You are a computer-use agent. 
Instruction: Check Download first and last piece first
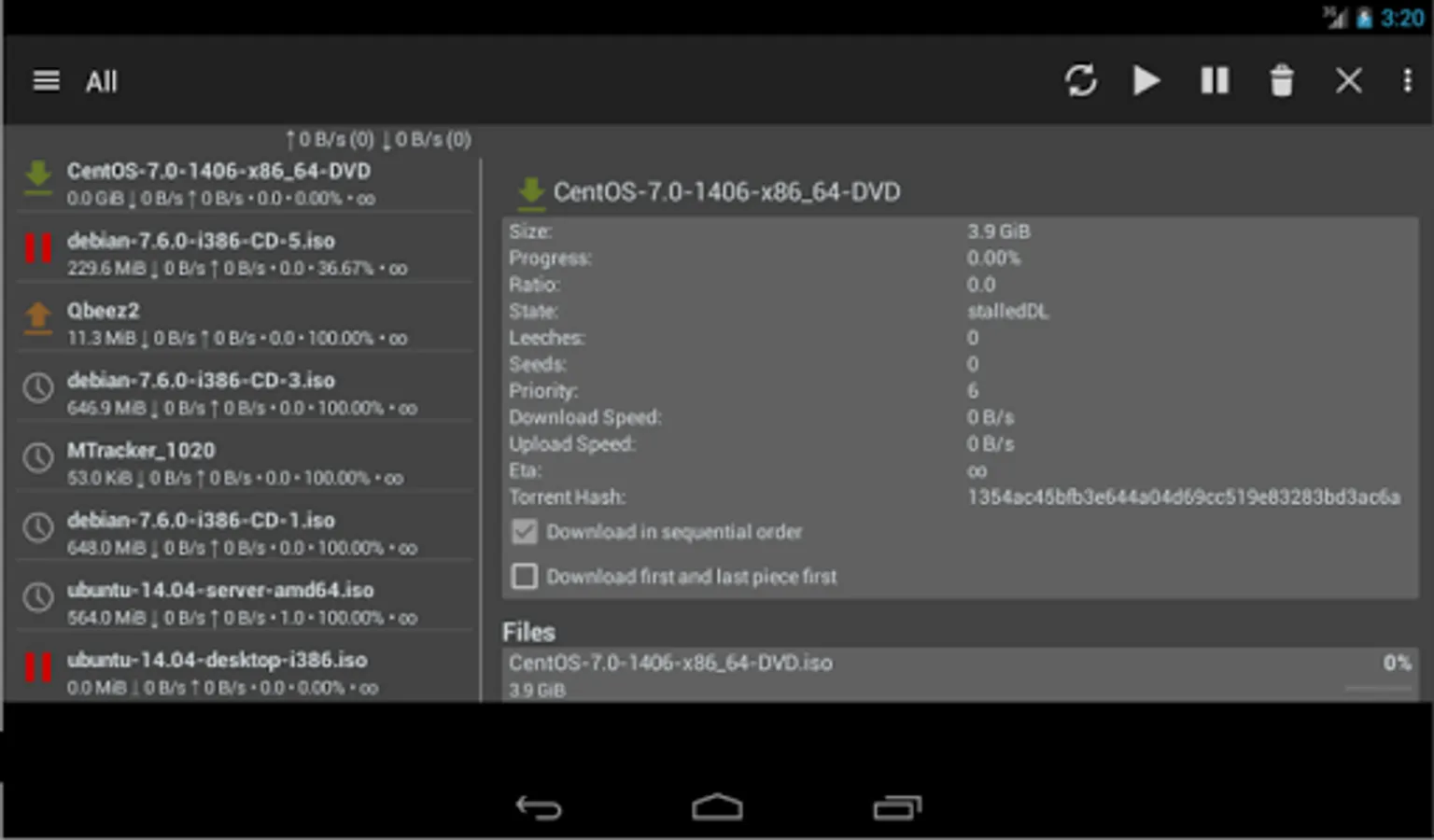pos(525,577)
